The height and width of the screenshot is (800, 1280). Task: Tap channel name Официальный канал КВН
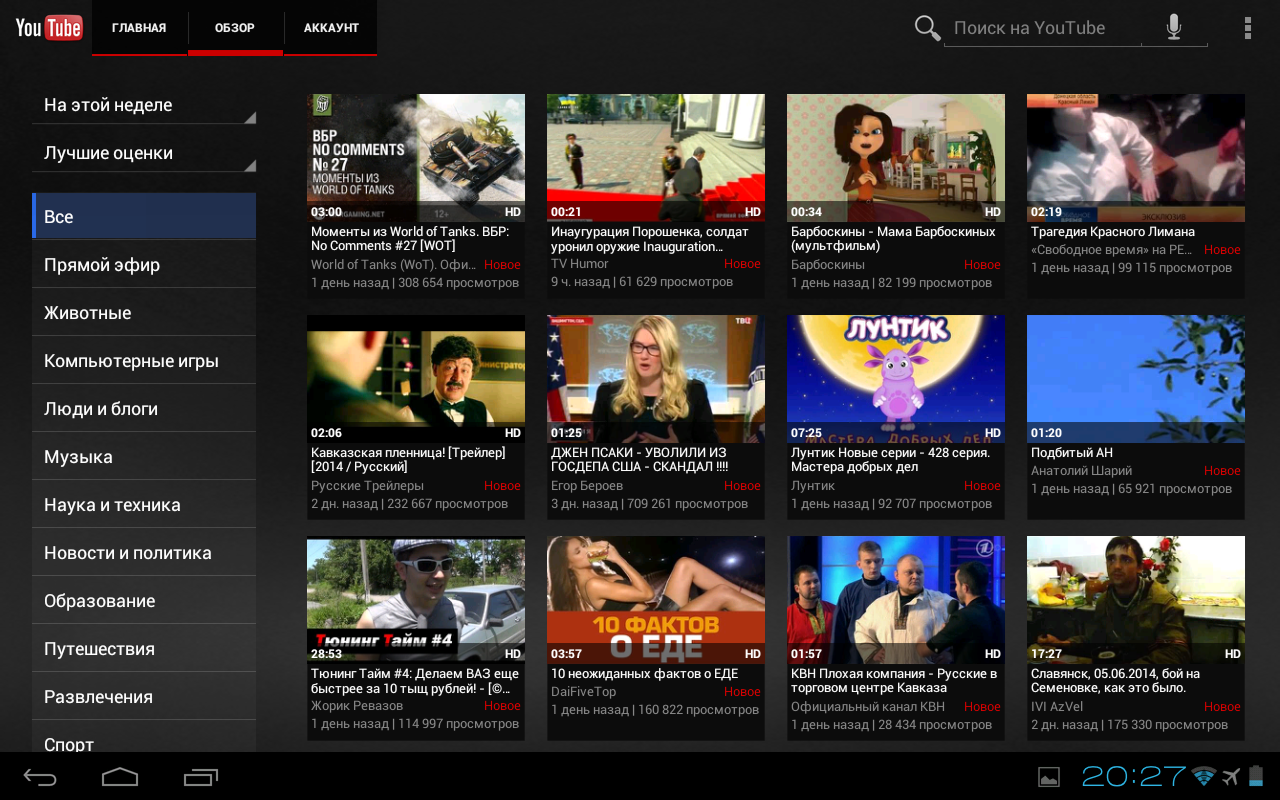pyautogui.click(x=868, y=706)
